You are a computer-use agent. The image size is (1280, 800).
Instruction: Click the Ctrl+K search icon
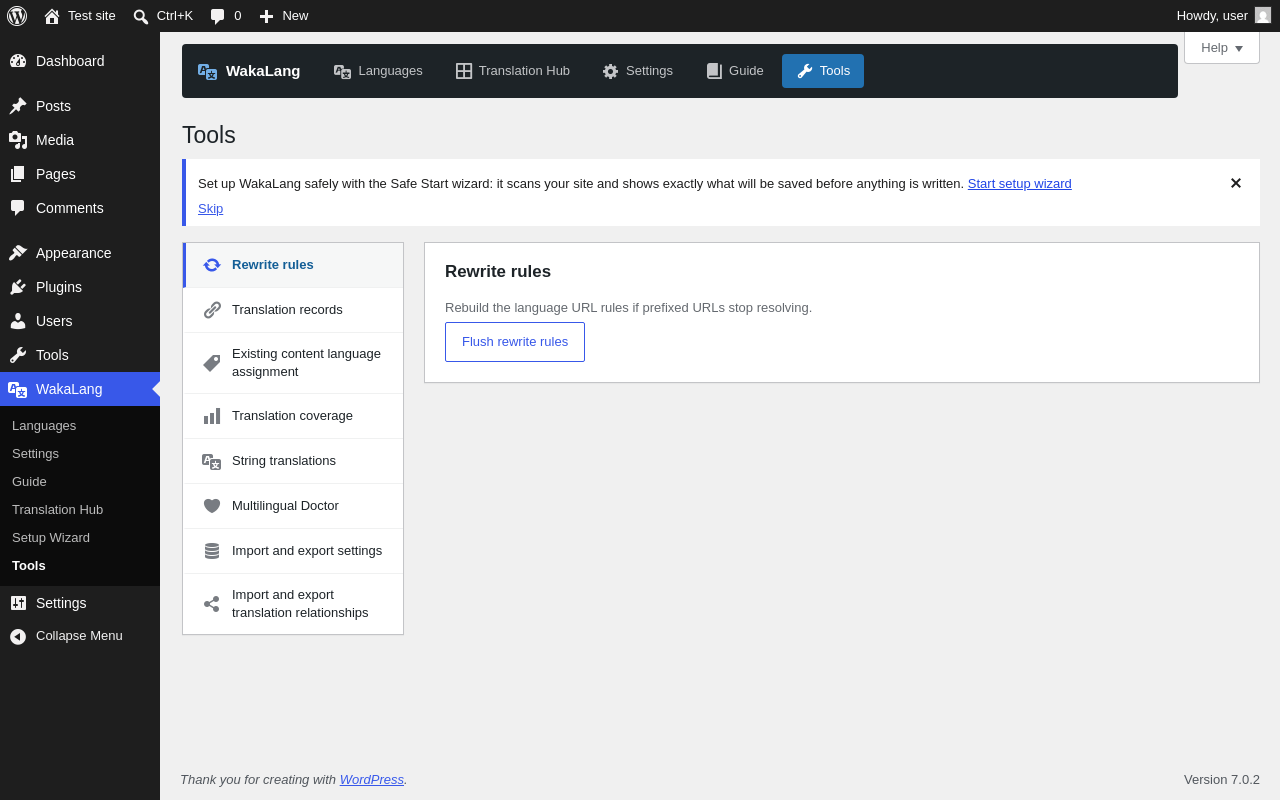tap(141, 16)
